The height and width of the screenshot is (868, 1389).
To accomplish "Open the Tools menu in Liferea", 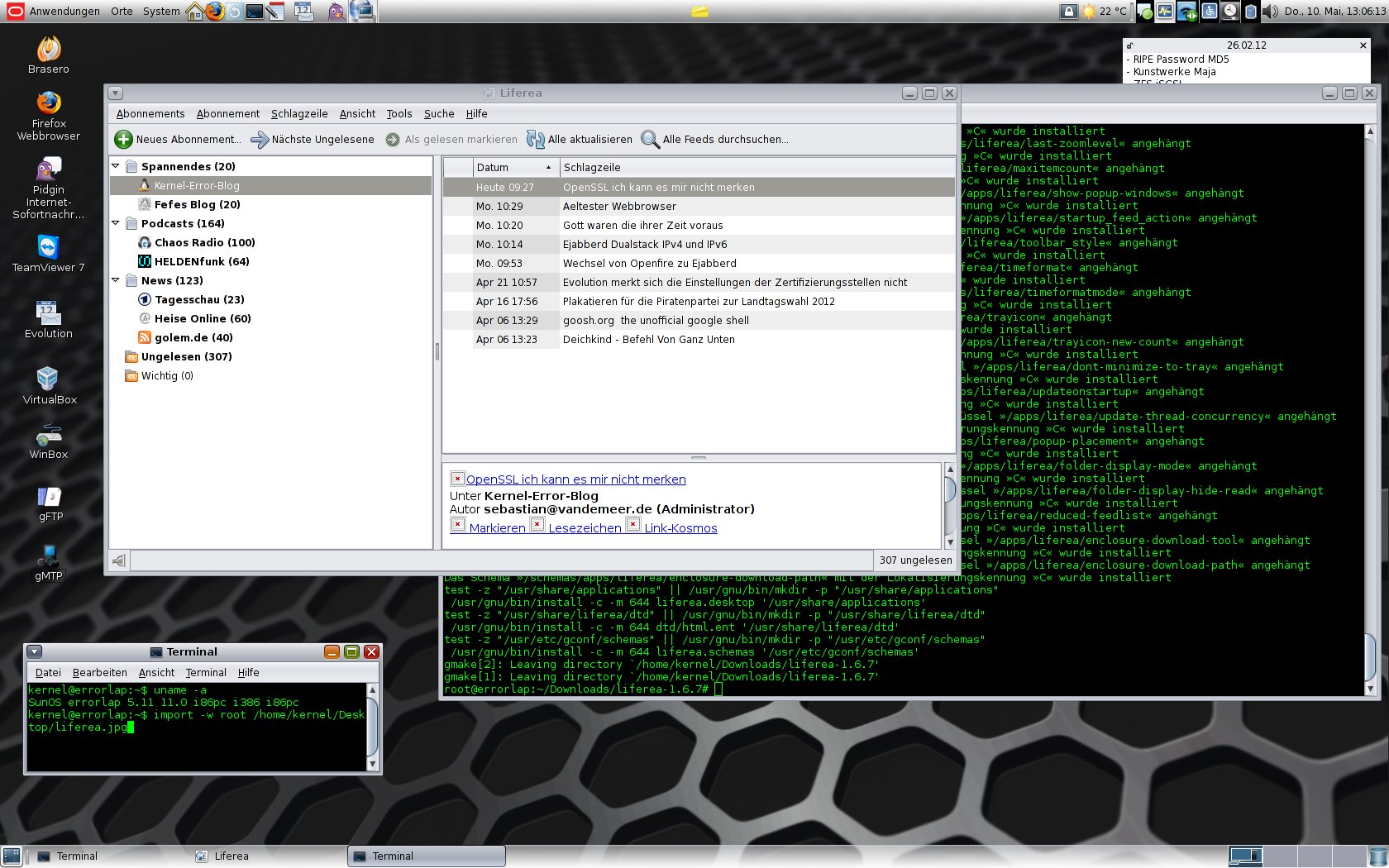I will (x=399, y=114).
